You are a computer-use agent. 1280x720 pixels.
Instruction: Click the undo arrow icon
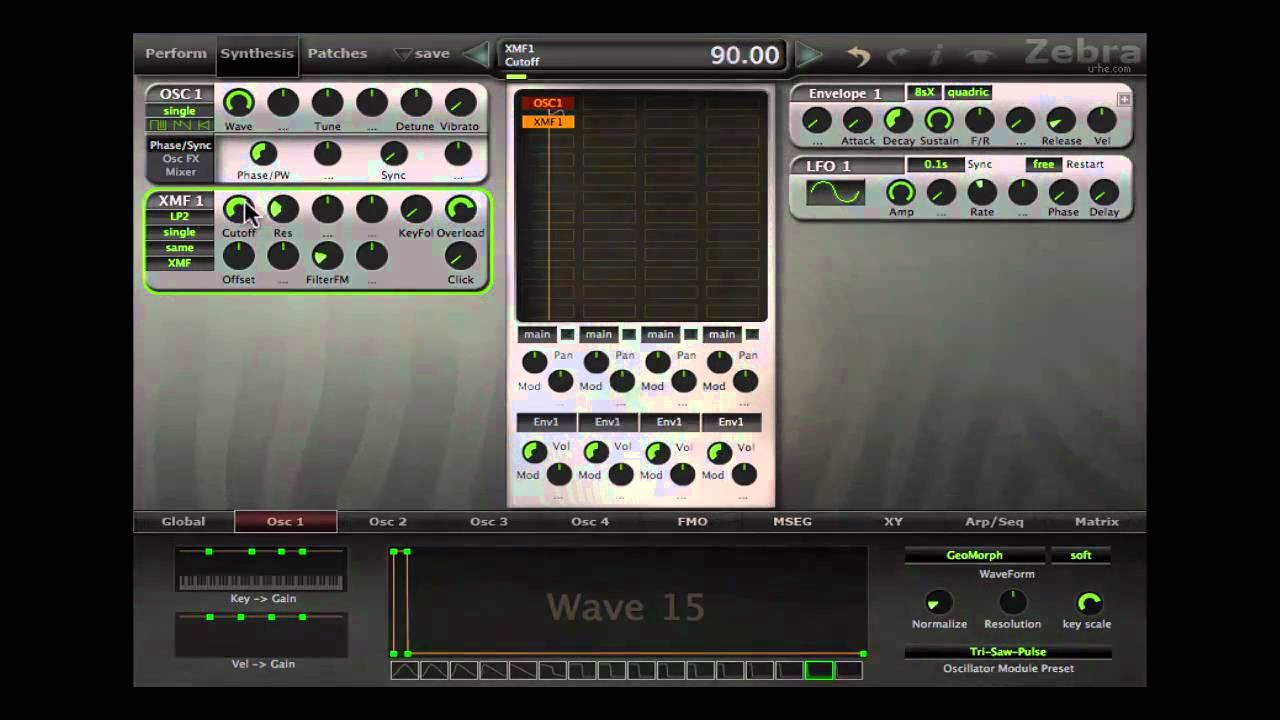click(859, 56)
